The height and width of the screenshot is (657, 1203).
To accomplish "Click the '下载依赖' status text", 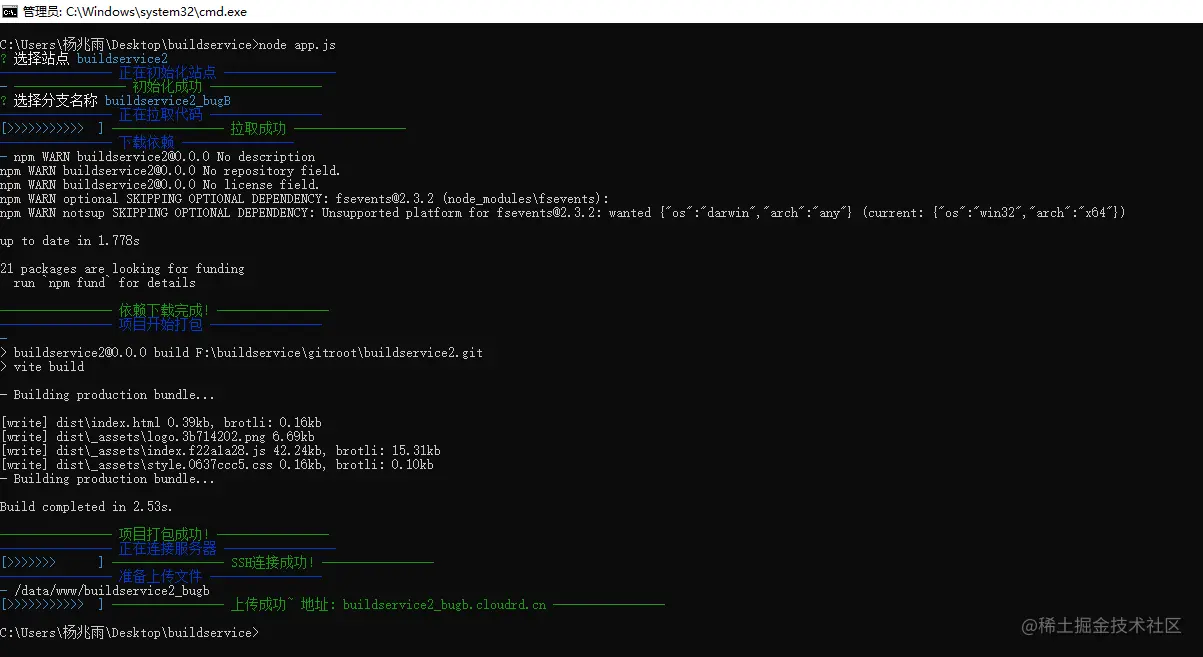I will (146, 143).
